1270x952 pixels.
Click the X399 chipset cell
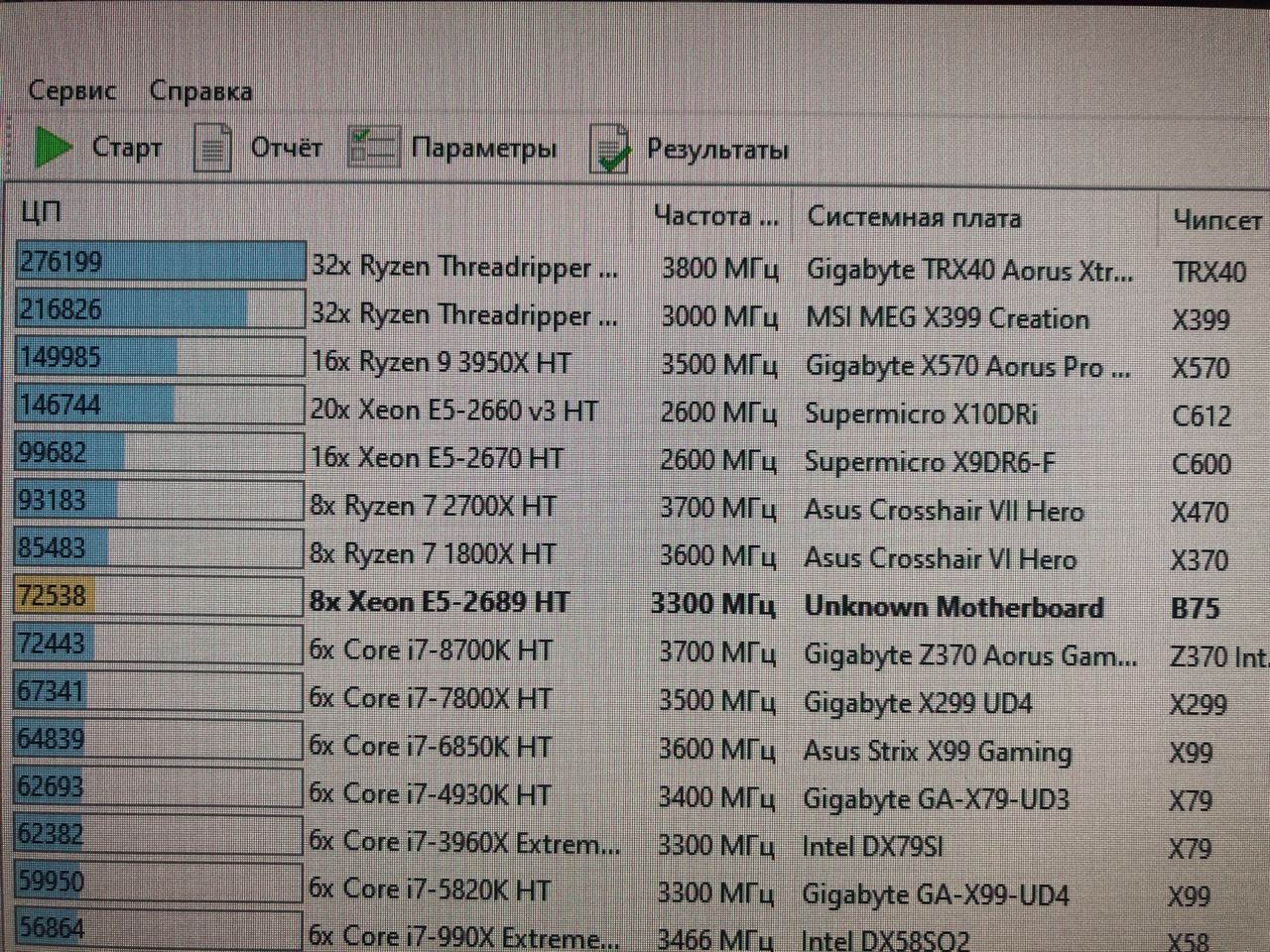click(x=1201, y=319)
